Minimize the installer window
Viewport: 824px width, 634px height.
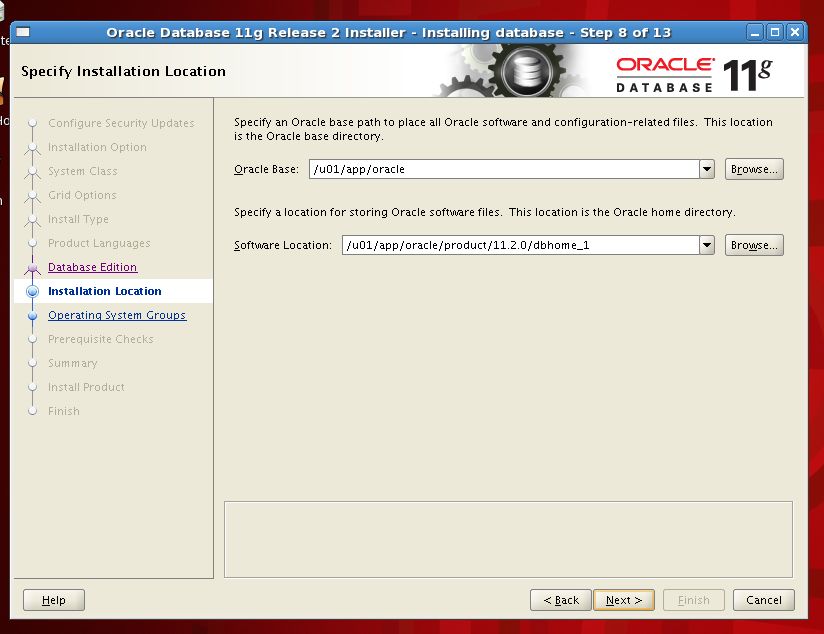click(756, 32)
